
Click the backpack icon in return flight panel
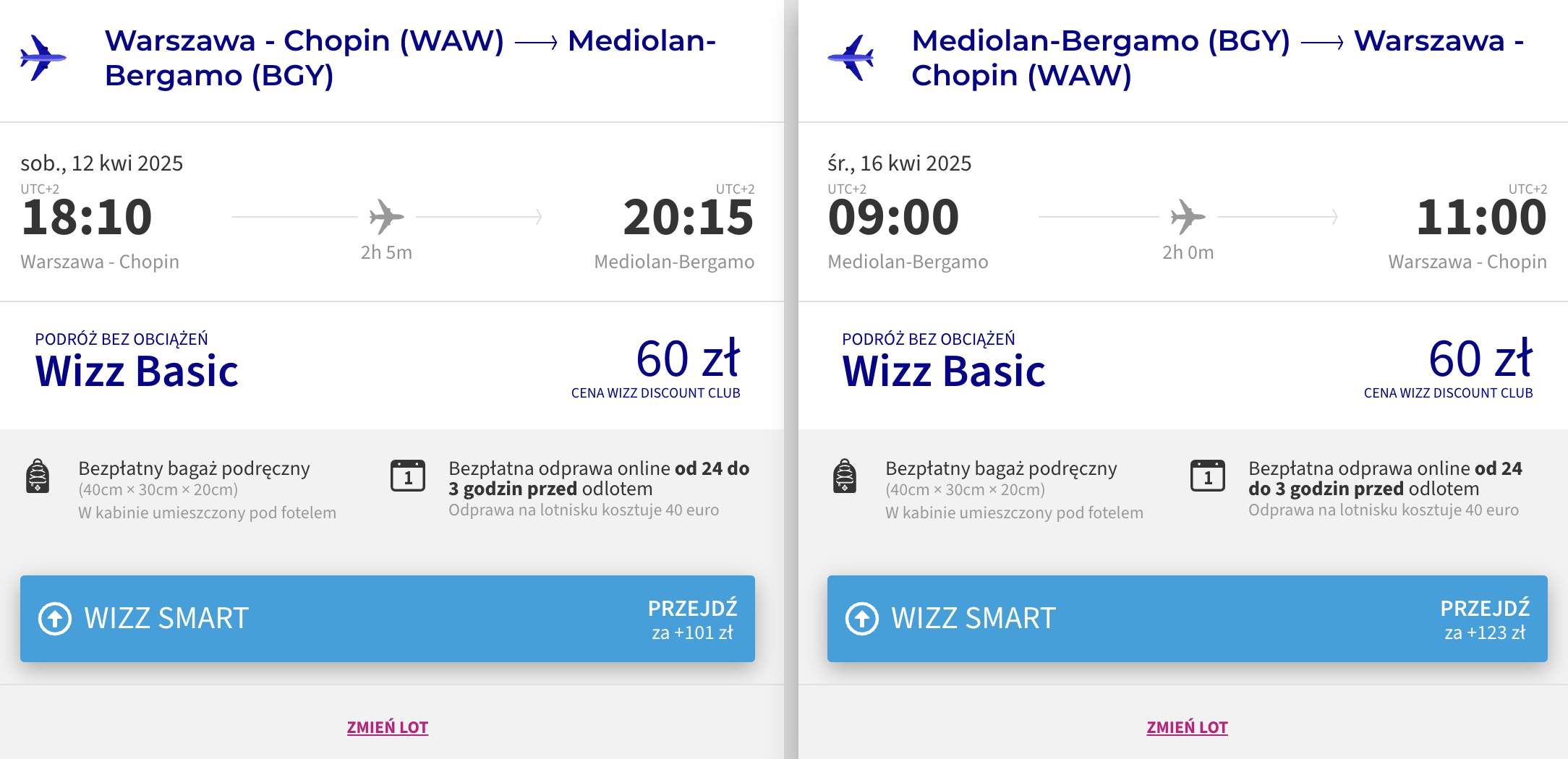[x=845, y=476]
